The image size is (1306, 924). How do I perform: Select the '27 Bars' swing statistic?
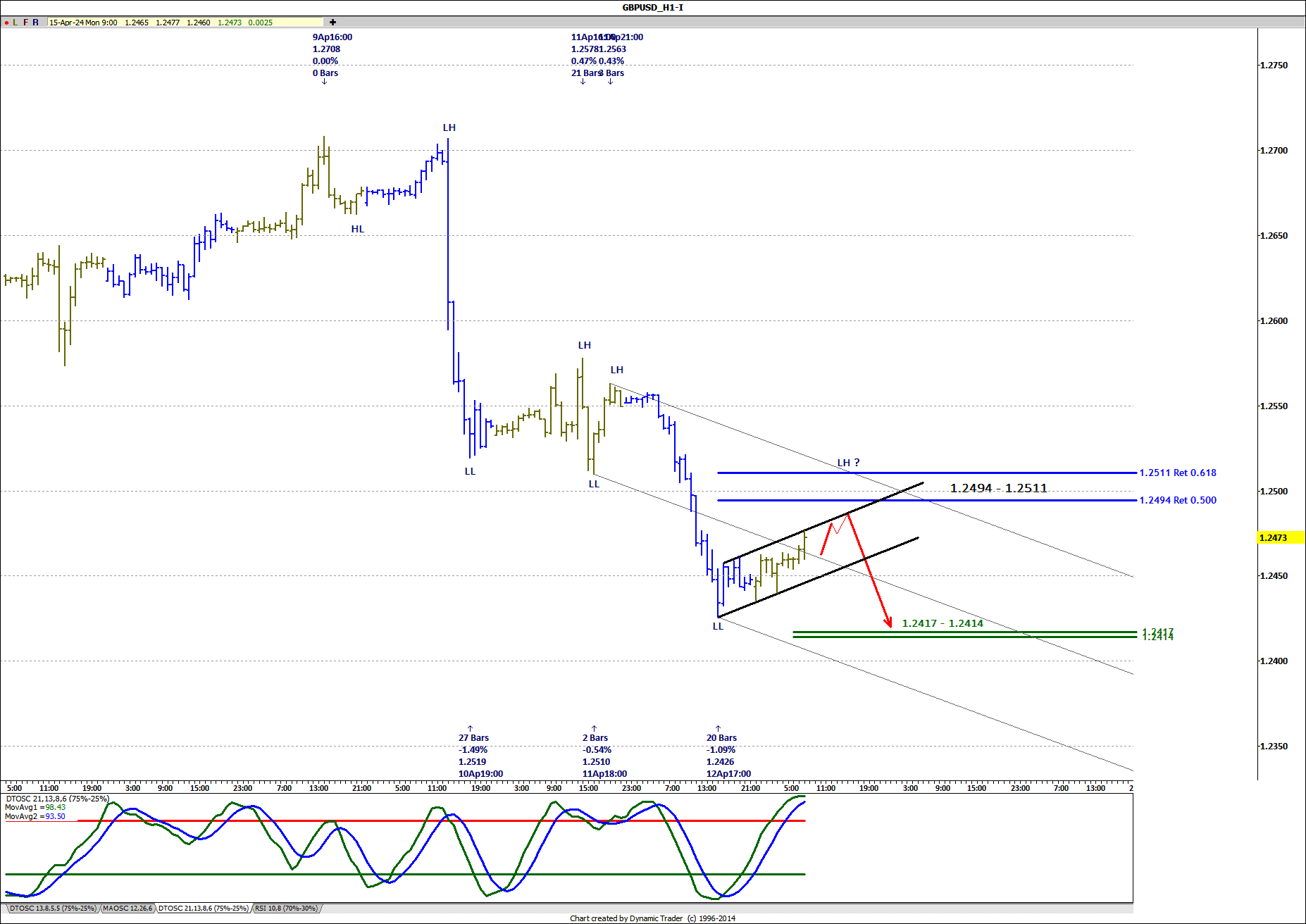pyautogui.click(x=473, y=738)
